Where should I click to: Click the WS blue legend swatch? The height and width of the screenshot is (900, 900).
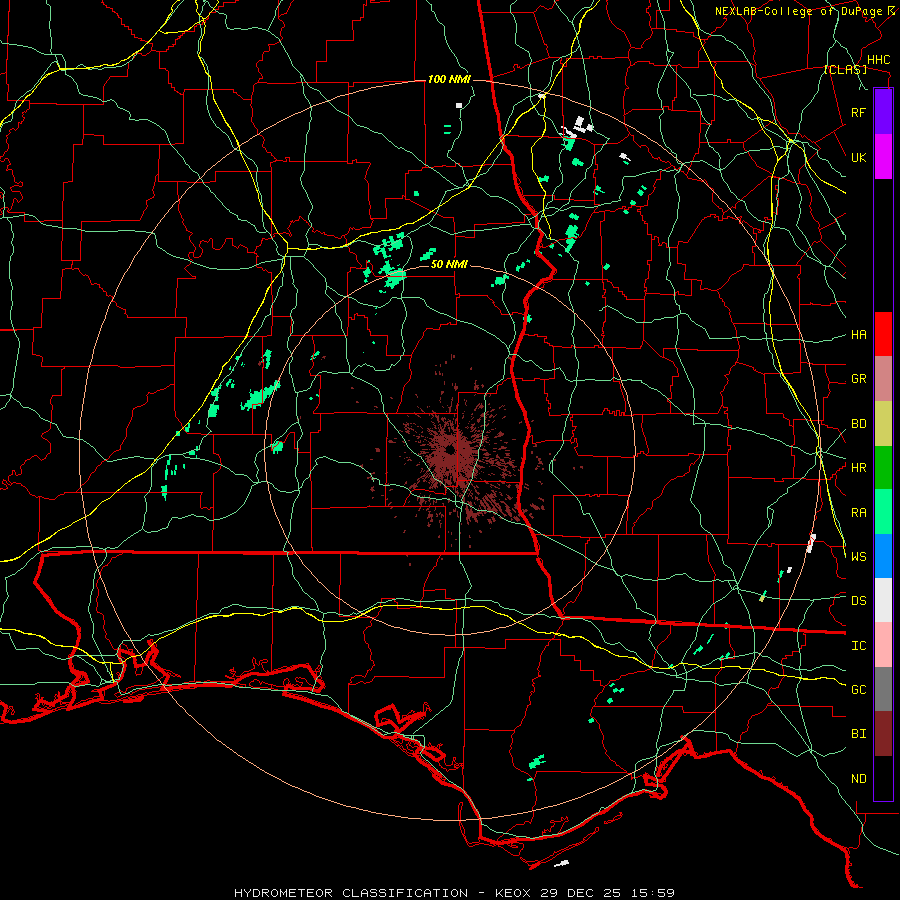coord(883,556)
